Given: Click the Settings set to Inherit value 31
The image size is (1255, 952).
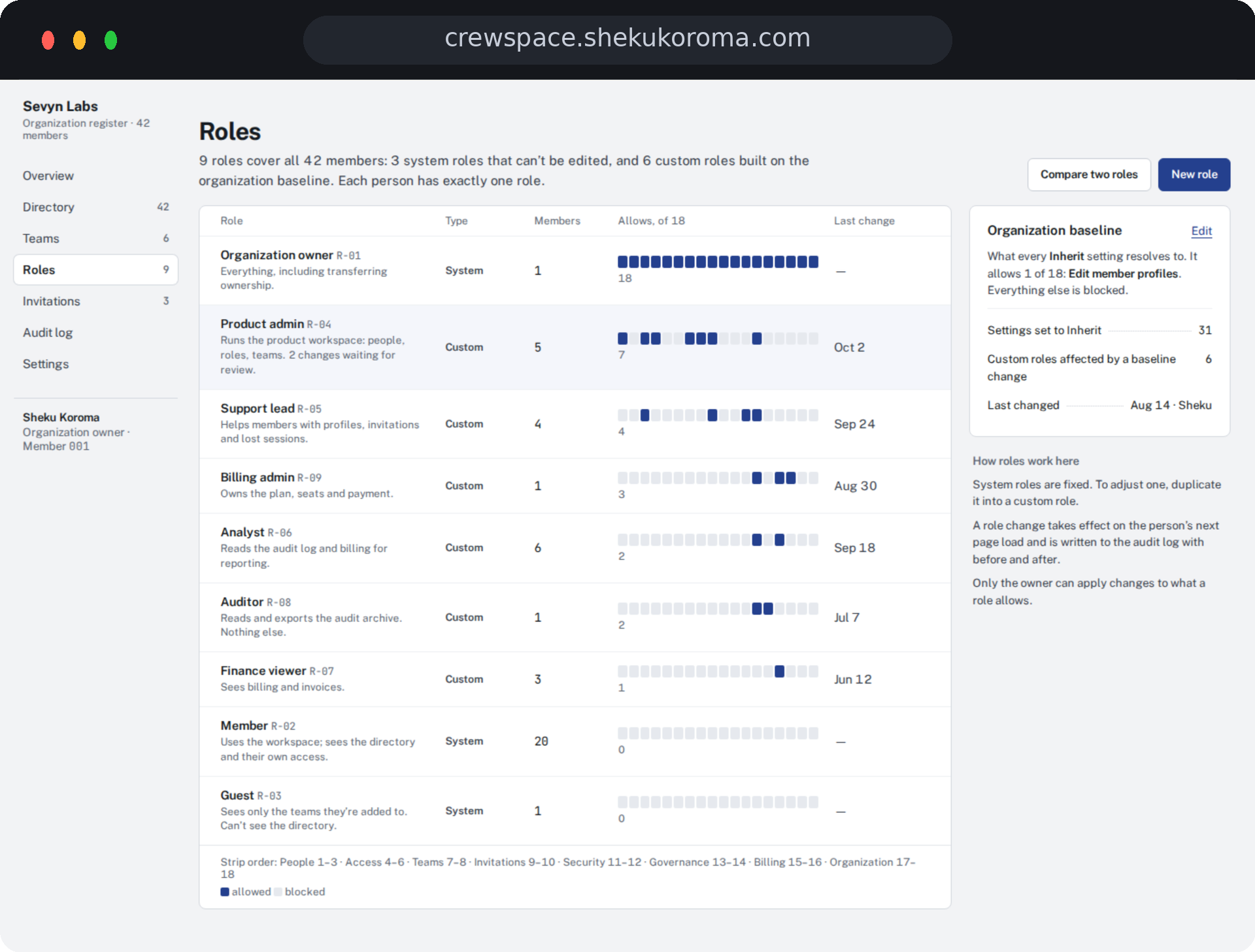Looking at the screenshot, I should (x=1205, y=331).
